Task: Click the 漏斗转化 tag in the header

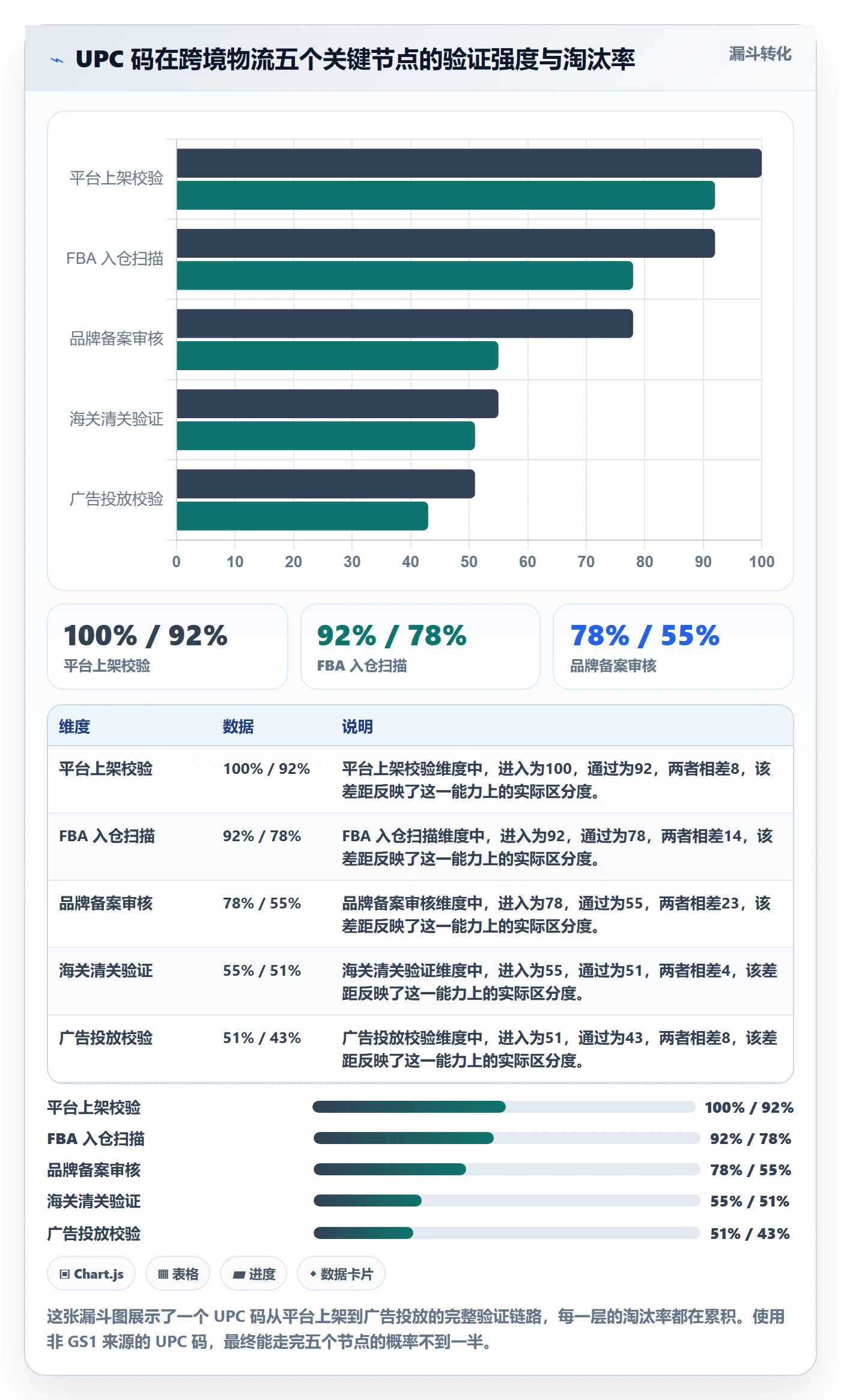Action: (760, 54)
